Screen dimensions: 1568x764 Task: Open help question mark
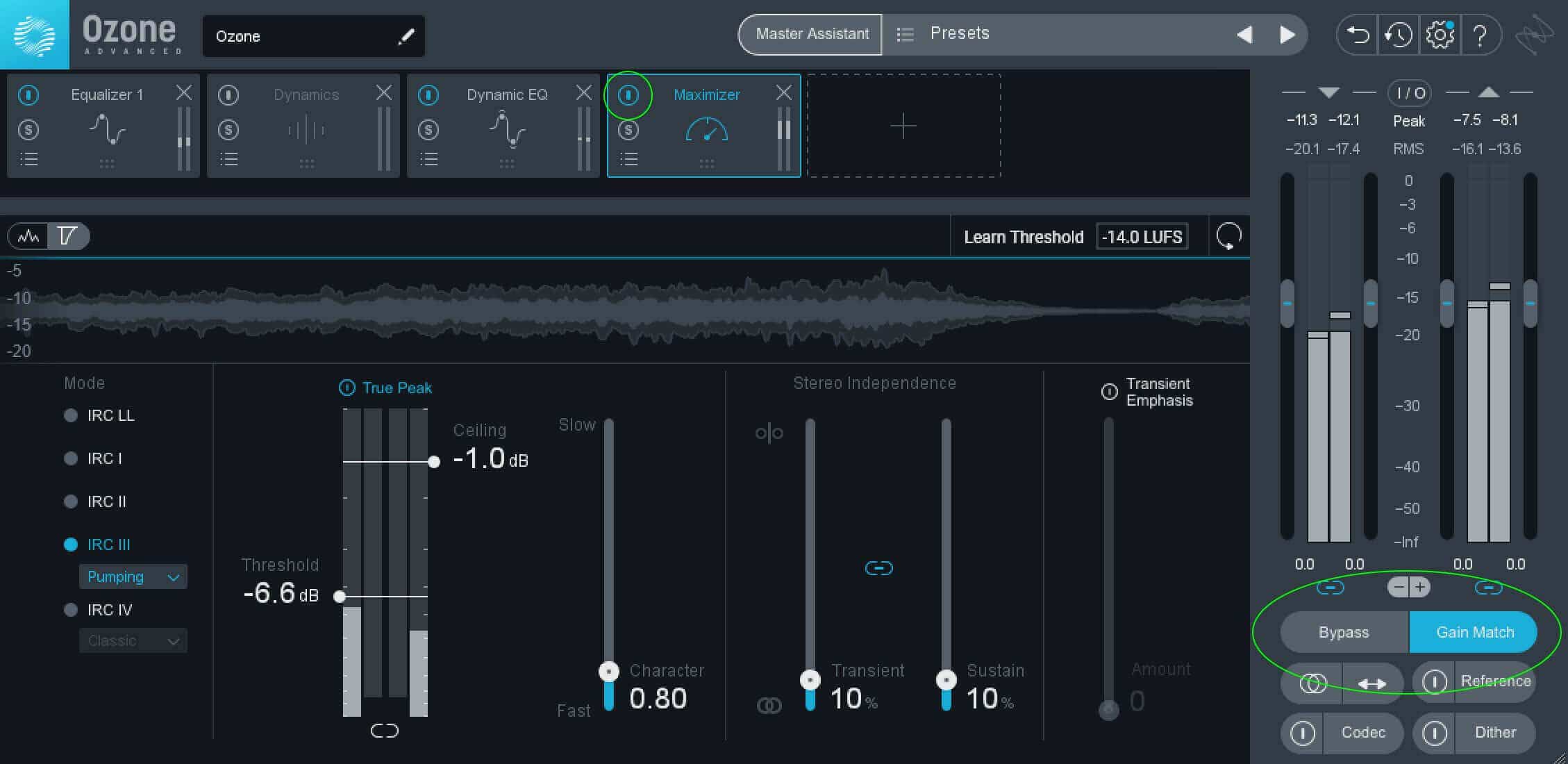(1480, 35)
